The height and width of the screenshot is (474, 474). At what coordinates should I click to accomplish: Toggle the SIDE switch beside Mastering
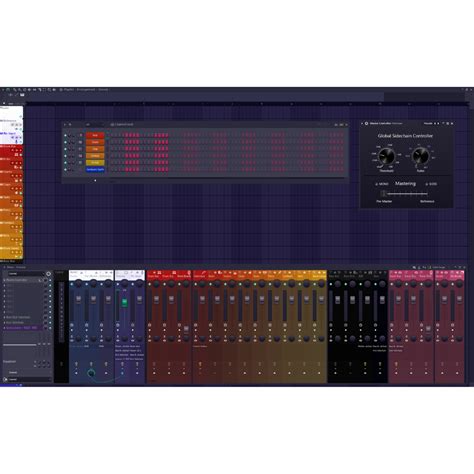431,184
